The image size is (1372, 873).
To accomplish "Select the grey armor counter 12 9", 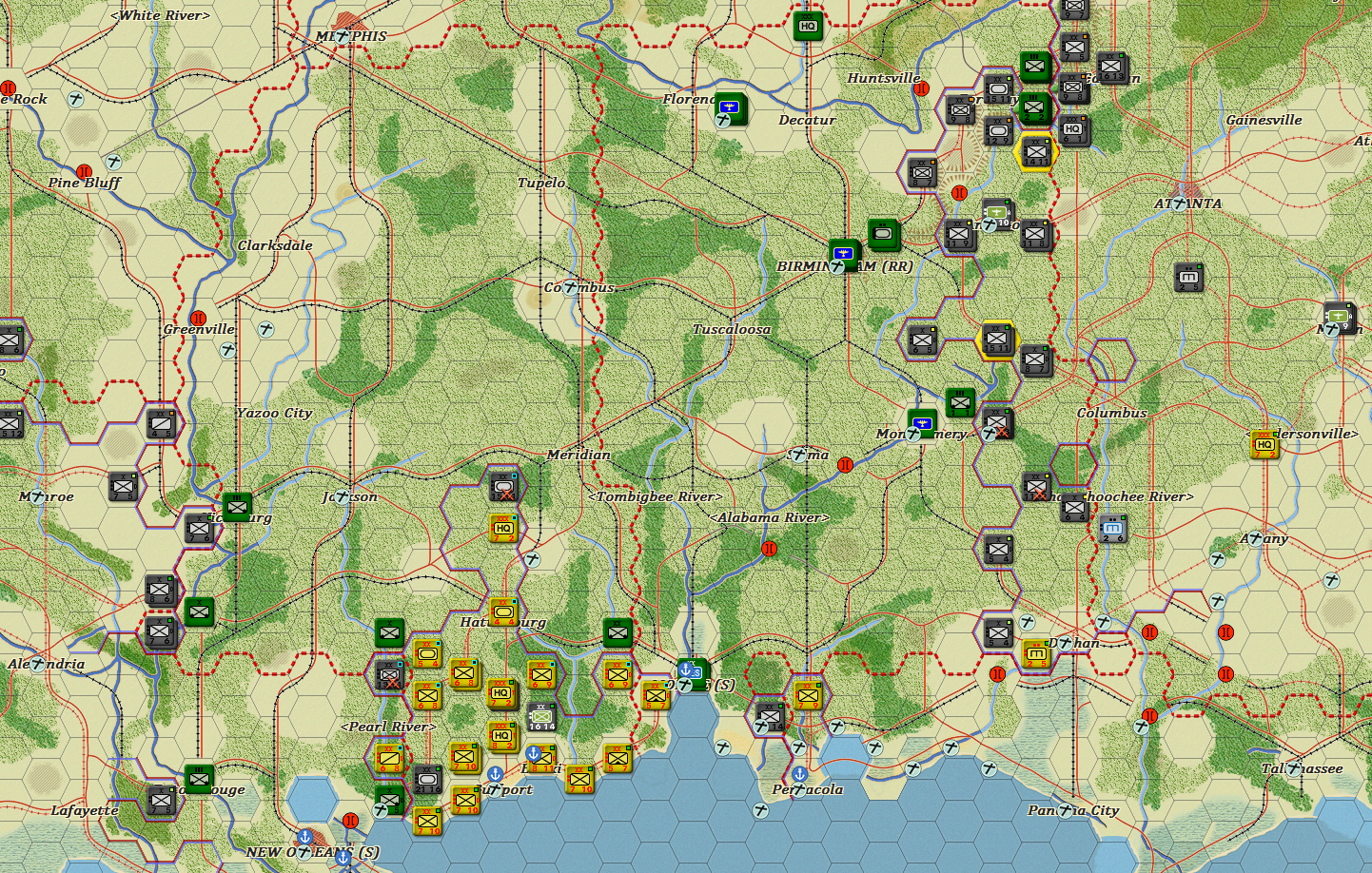I will [x=998, y=130].
